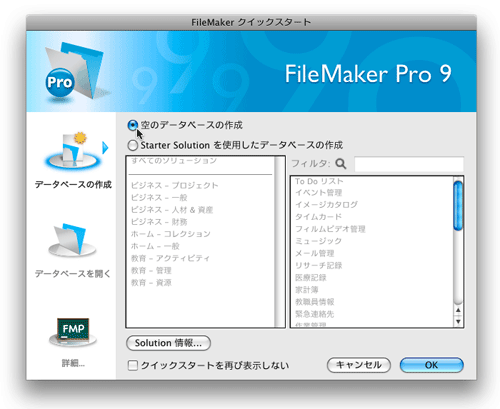Viewport: 500px width, 409px height.
Task: Click the filter magnifying glass icon
Action: 341,164
